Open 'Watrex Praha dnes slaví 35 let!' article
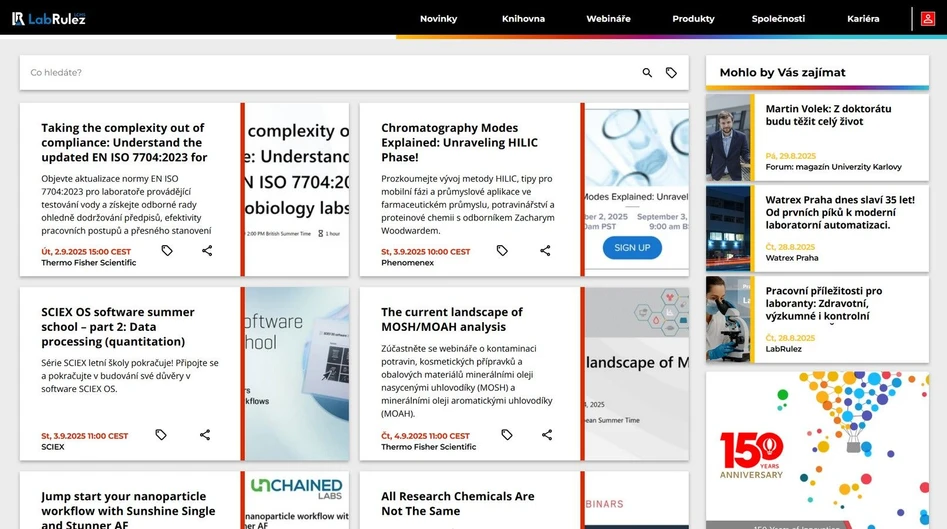This screenshot has width=947, height=529. [x=840, y=212]
